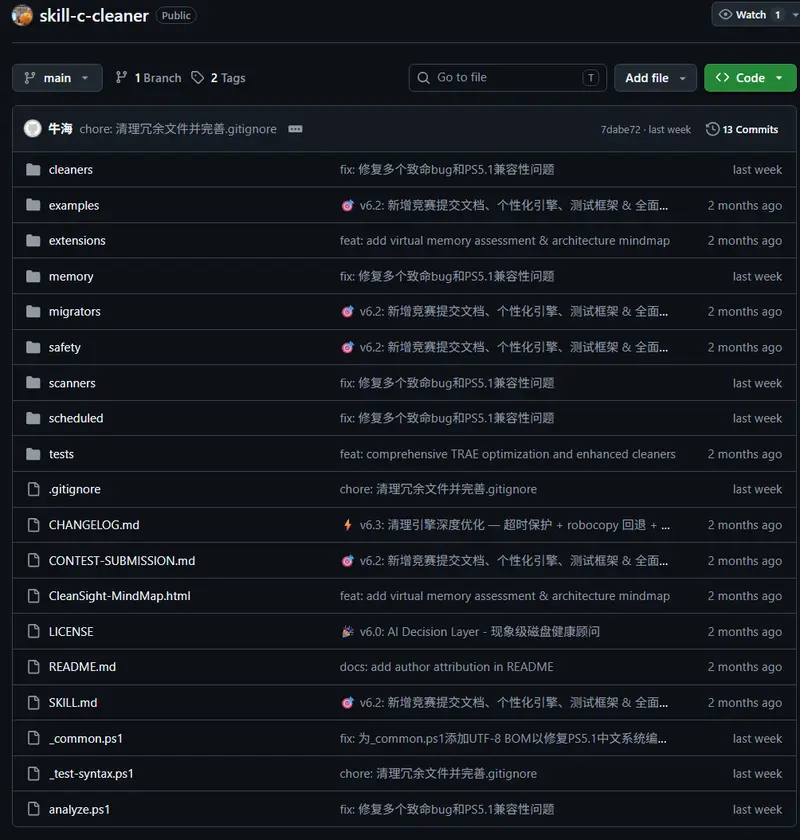This screenshot has height=840, width=800.
Task: Click the _common.ps1 file icon
Action: 33,738
